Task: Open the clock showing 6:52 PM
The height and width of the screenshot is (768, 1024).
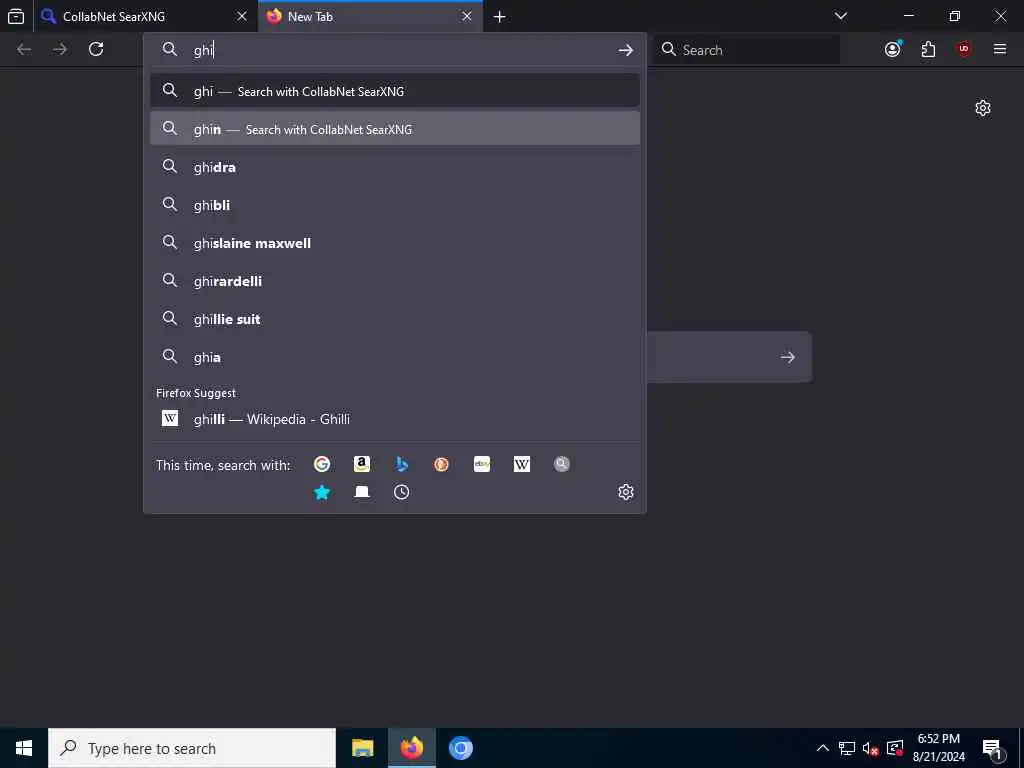Action: pyautogui.click(x=938, y=748)
